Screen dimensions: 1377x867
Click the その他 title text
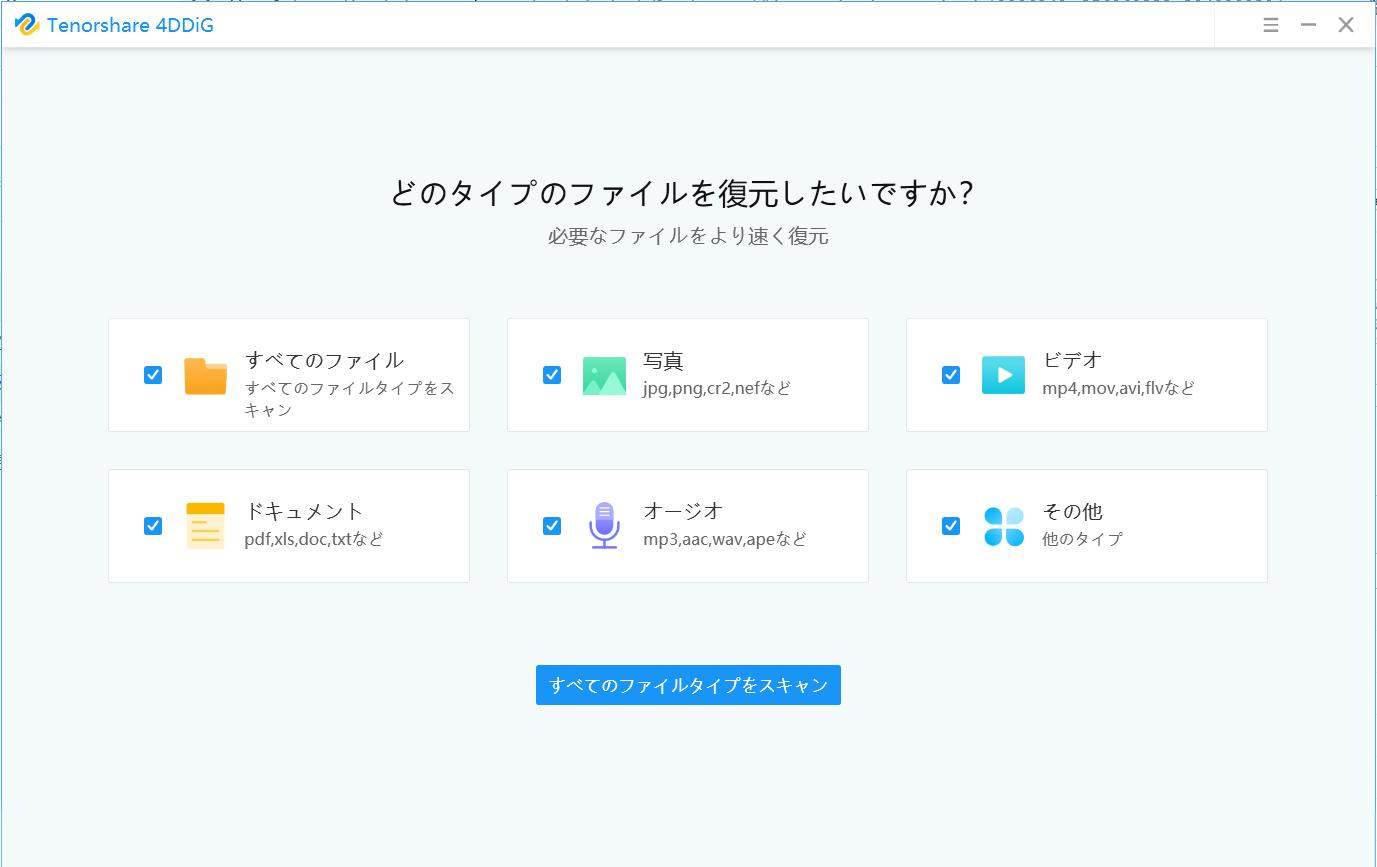[x=1072, y=511]
